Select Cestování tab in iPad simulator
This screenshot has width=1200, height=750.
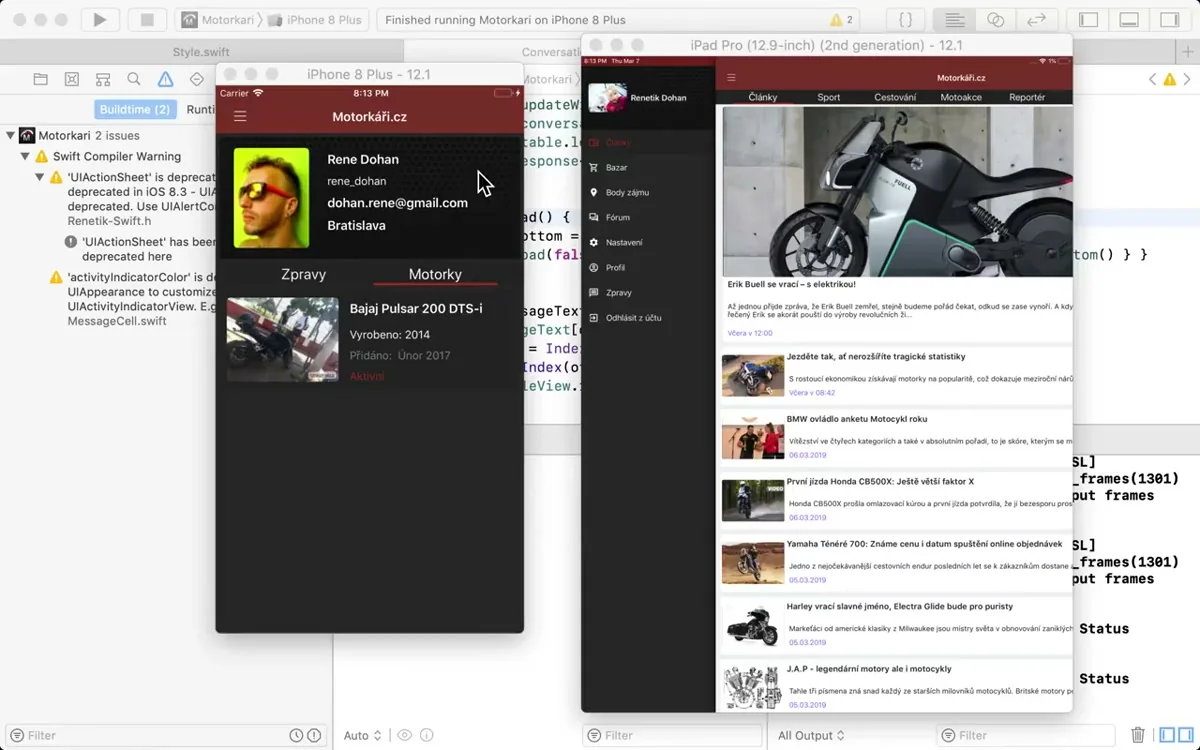[x=895, y=97]
